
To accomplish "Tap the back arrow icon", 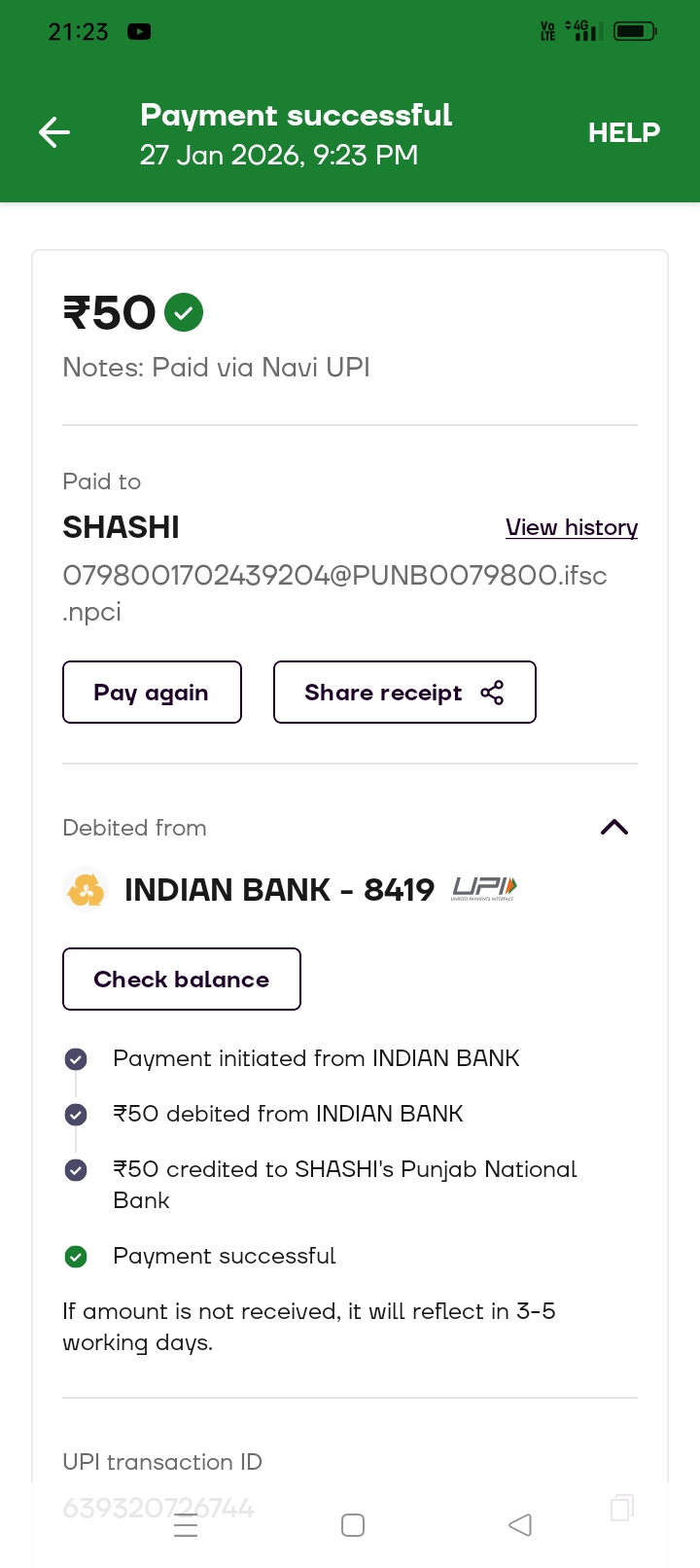I will pyautogui.click(x=54, y=132).
